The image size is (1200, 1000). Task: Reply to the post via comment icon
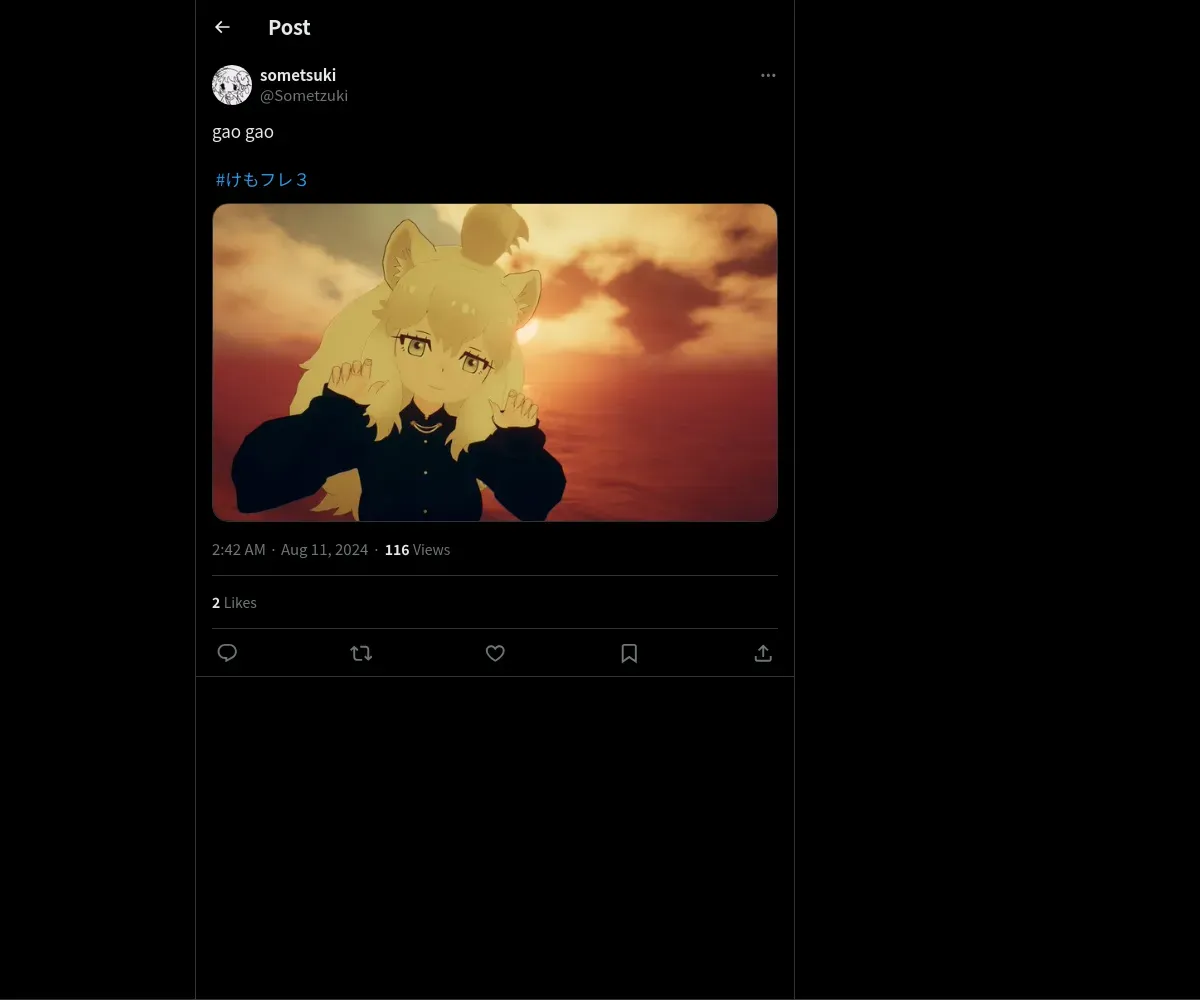tap(227, 653)
